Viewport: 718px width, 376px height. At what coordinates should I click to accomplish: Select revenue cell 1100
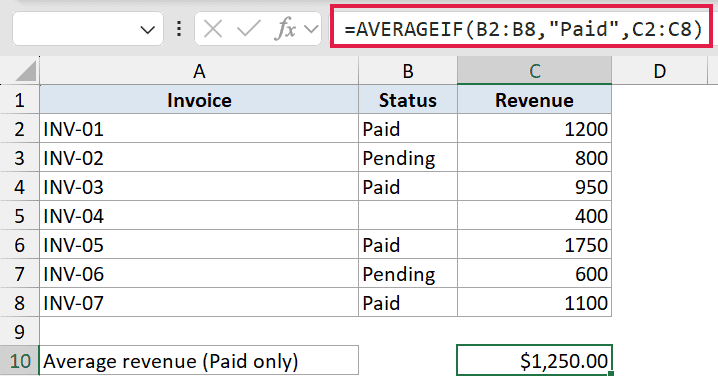(x=534, y=302)
